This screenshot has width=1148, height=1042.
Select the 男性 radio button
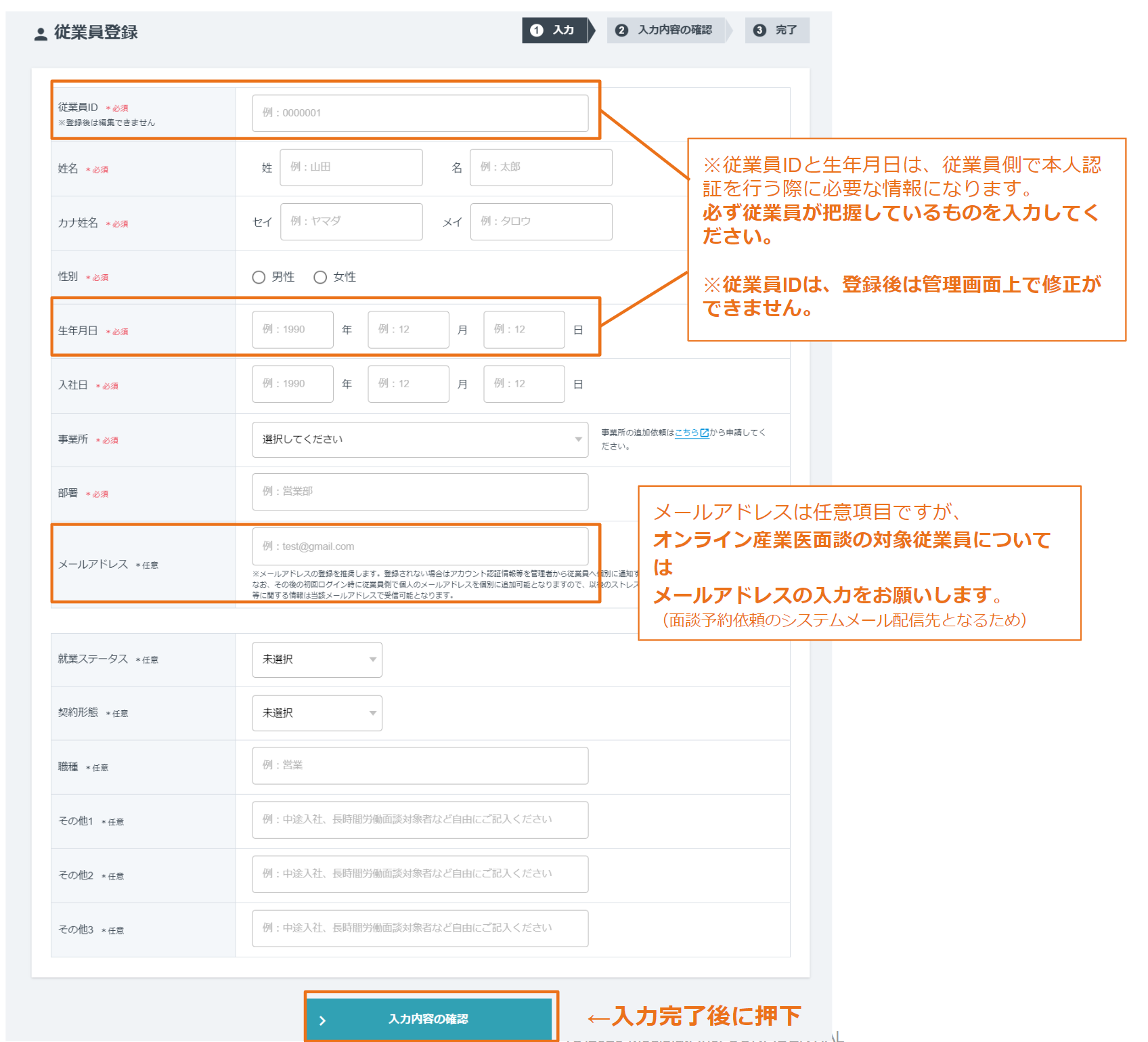tap(258, 276)
